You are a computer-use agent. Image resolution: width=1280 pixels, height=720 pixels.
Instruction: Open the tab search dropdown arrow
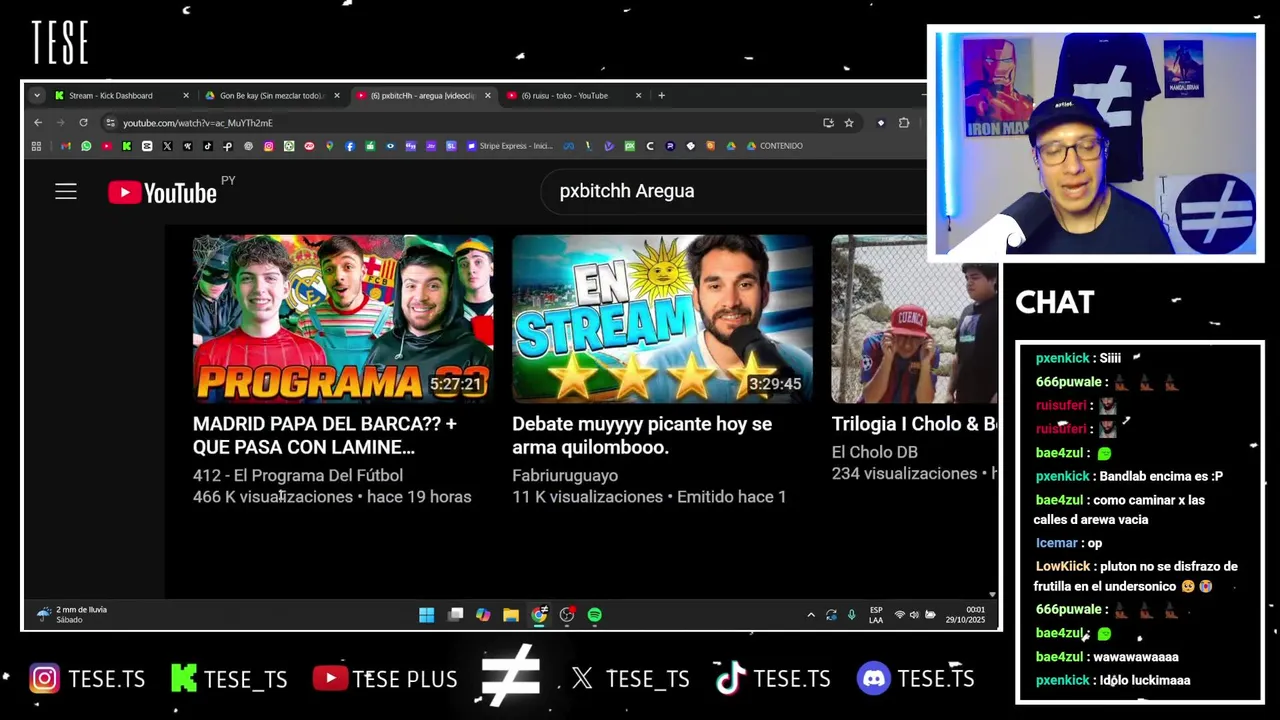pos(37,96)
